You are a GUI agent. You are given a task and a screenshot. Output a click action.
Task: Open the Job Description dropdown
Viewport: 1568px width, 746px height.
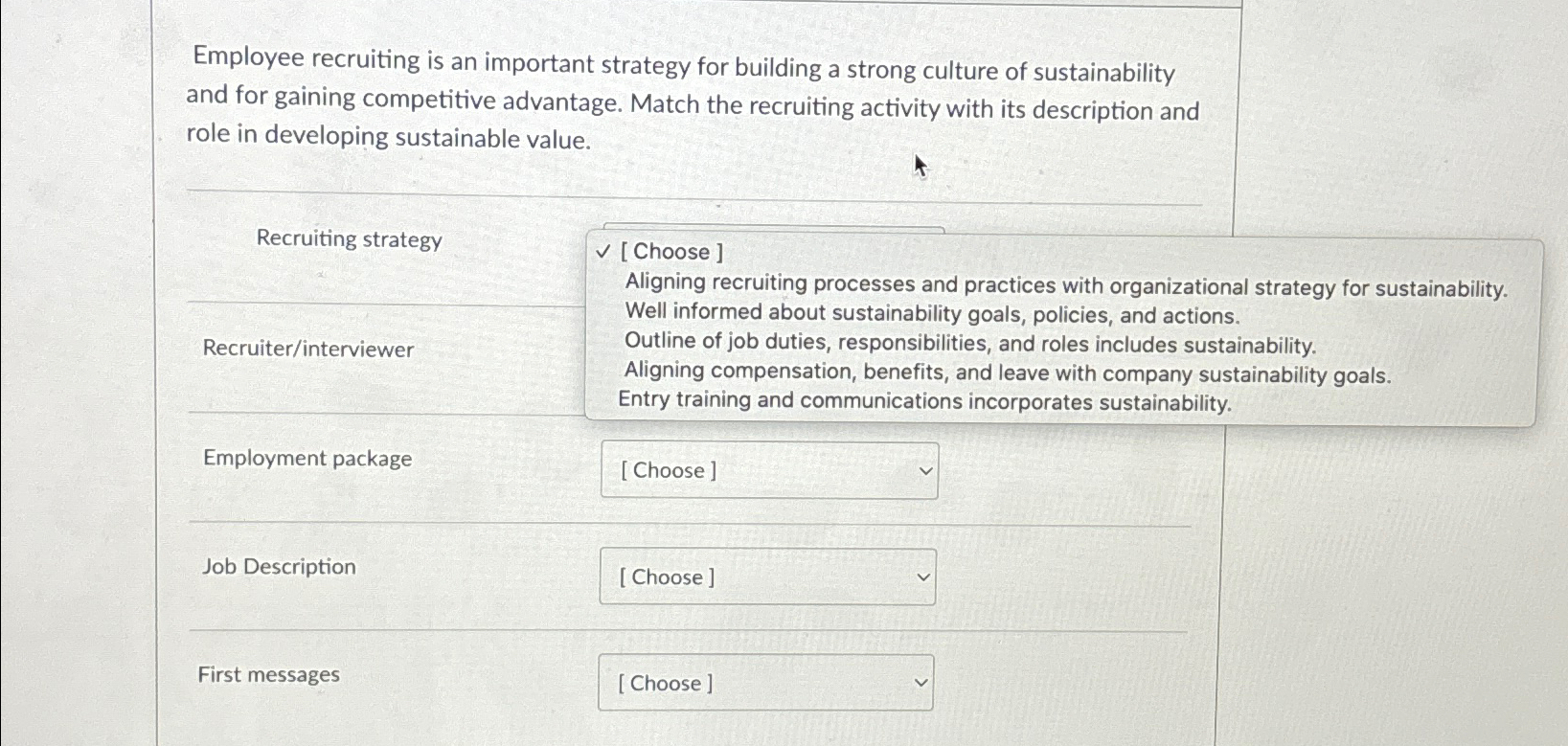click(x=766, y=576)
